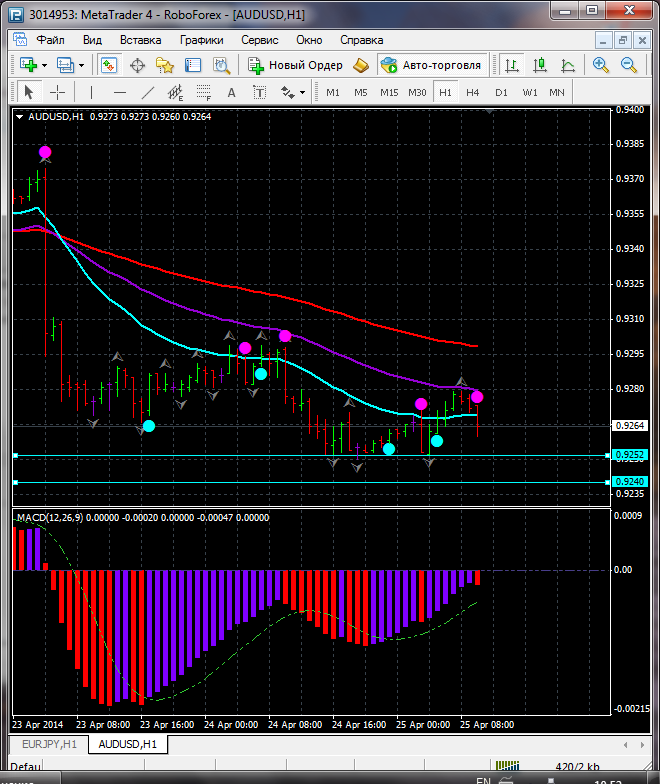Draw a vertical line tool
This screenshot has width=660, height=784.
[x=91, y=92]
